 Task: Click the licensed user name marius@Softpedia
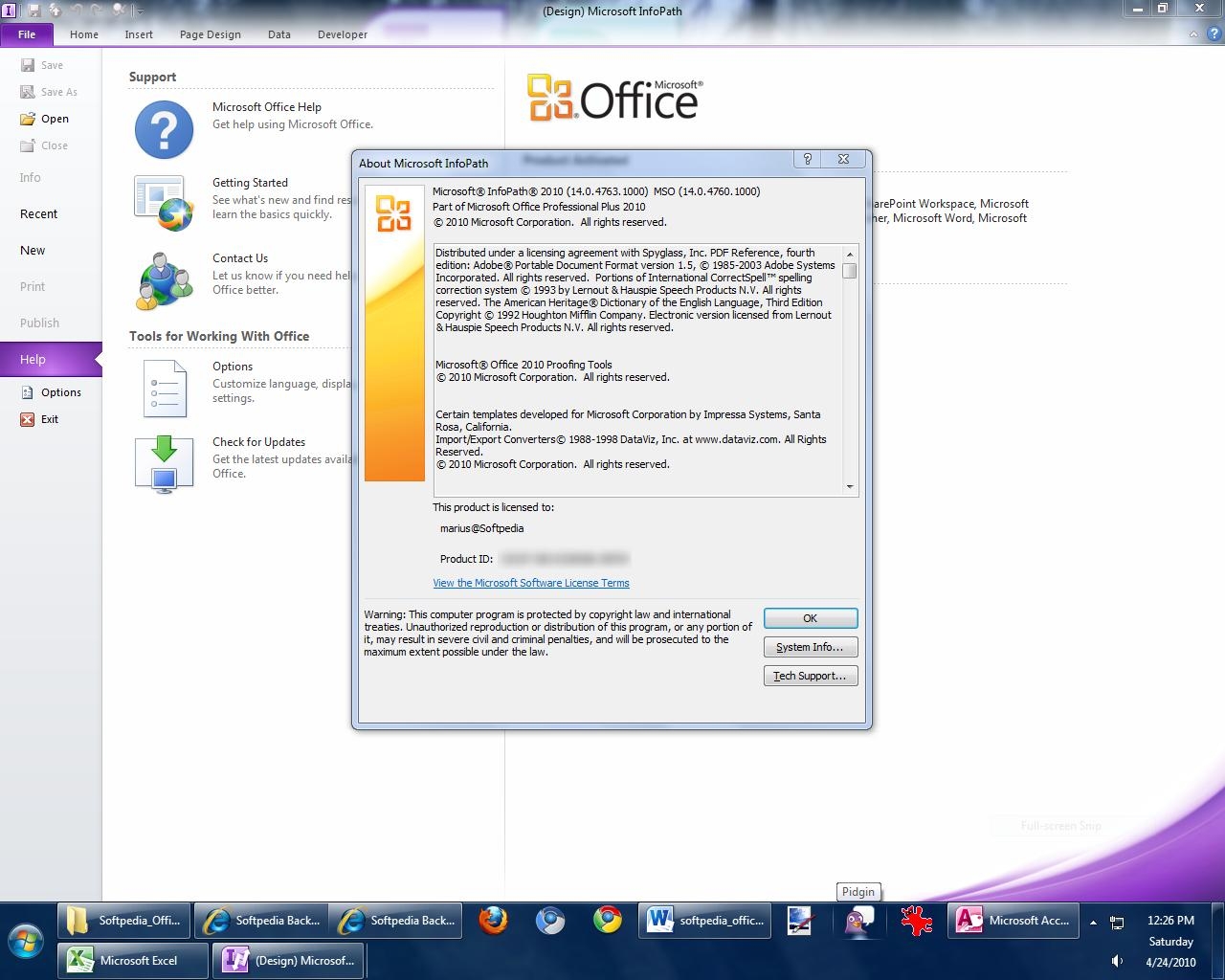[x=481, y=528]
